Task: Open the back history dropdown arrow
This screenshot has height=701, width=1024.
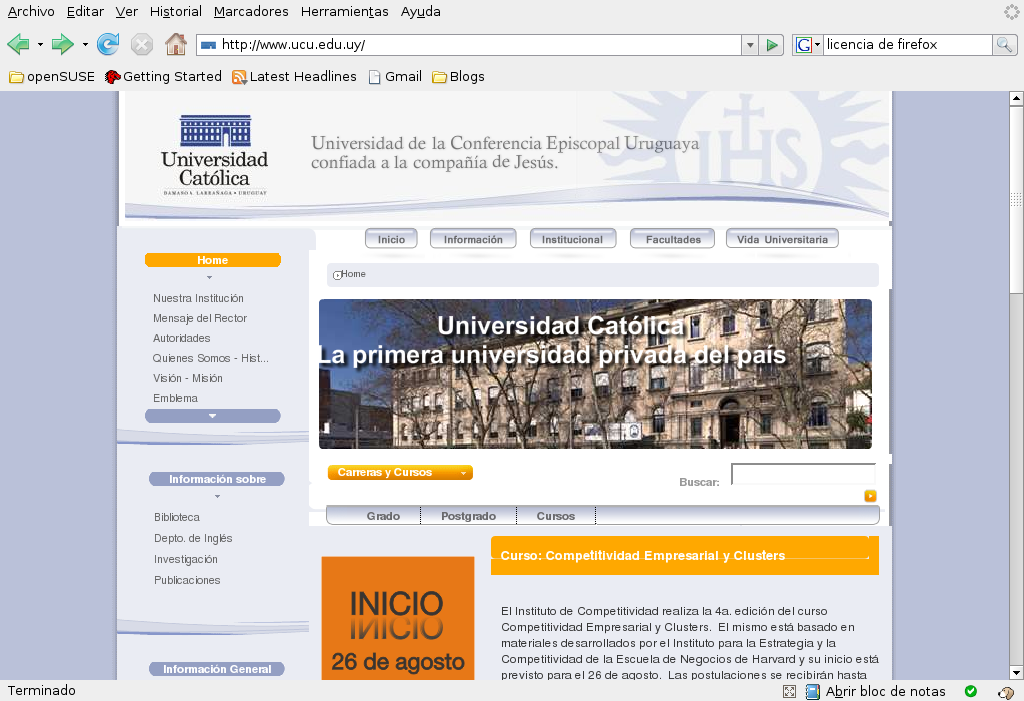Action: (x=40, y=44)
